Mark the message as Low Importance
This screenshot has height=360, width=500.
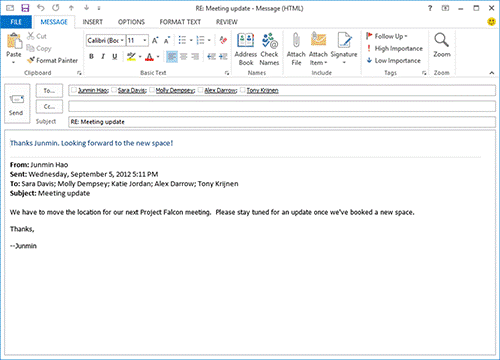click(393, 60)
